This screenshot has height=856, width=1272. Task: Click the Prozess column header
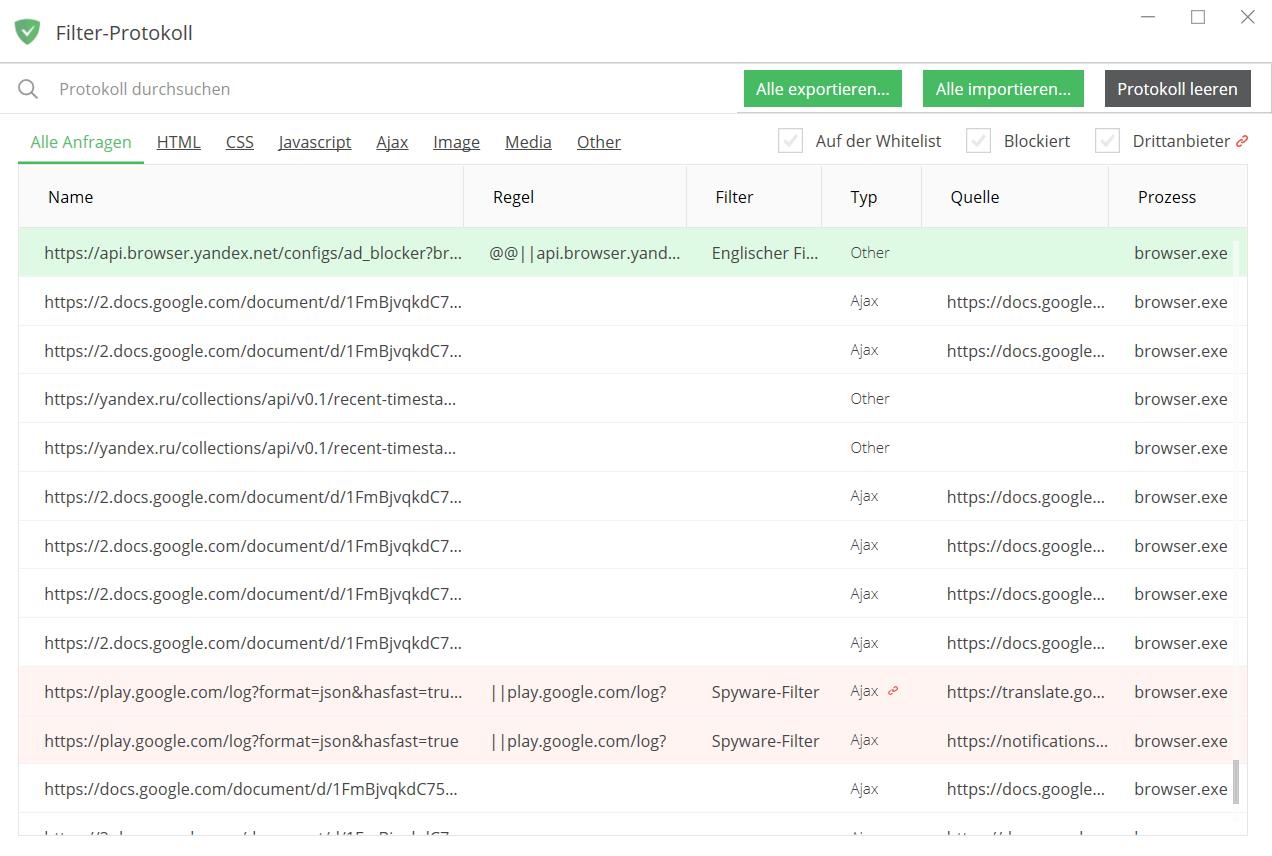pos(1177,197)
